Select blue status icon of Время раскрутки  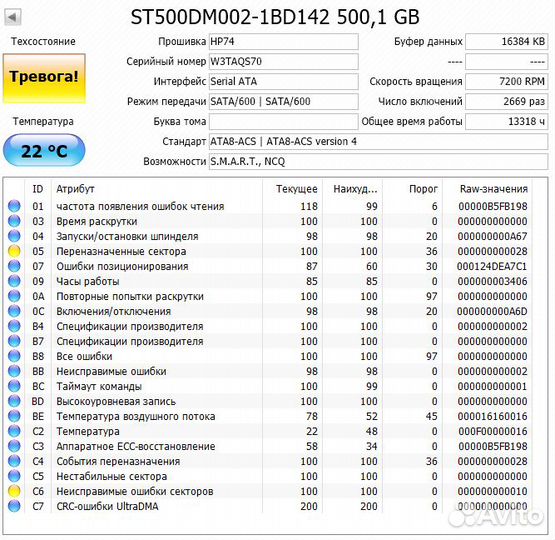pyautogui.click(x=14, y=221)
